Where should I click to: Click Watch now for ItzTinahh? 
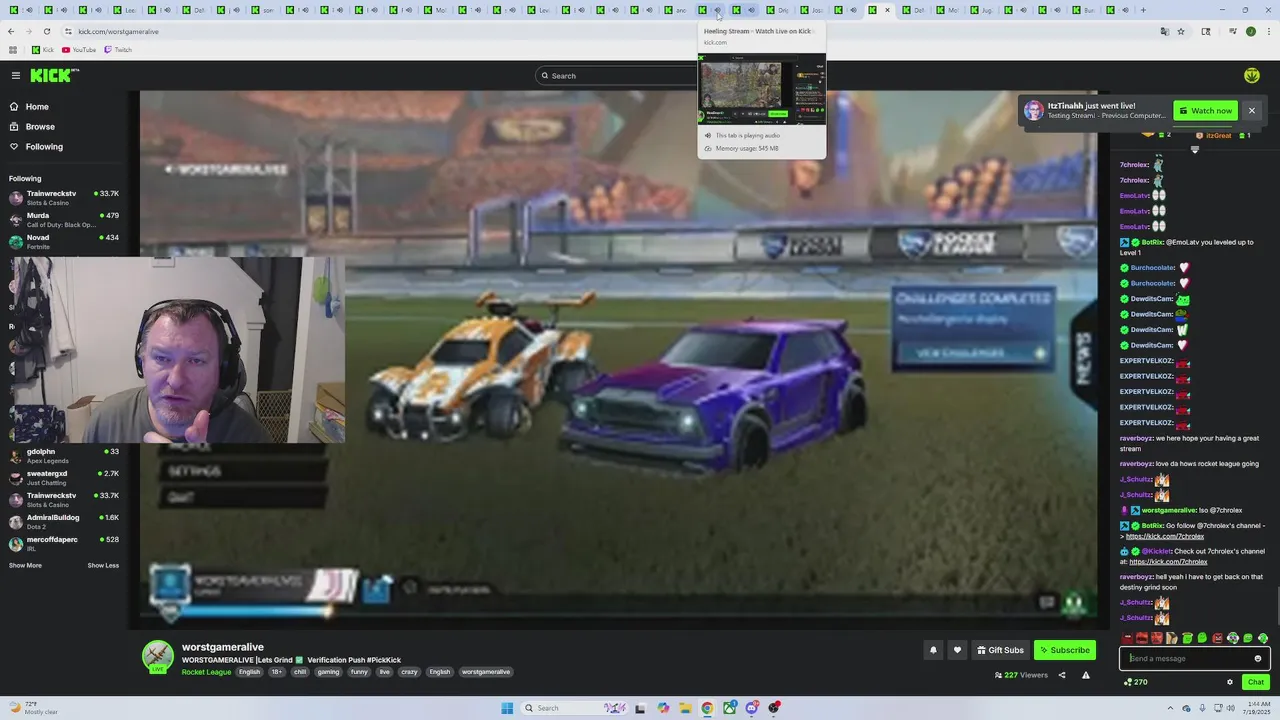[1206, 111]
